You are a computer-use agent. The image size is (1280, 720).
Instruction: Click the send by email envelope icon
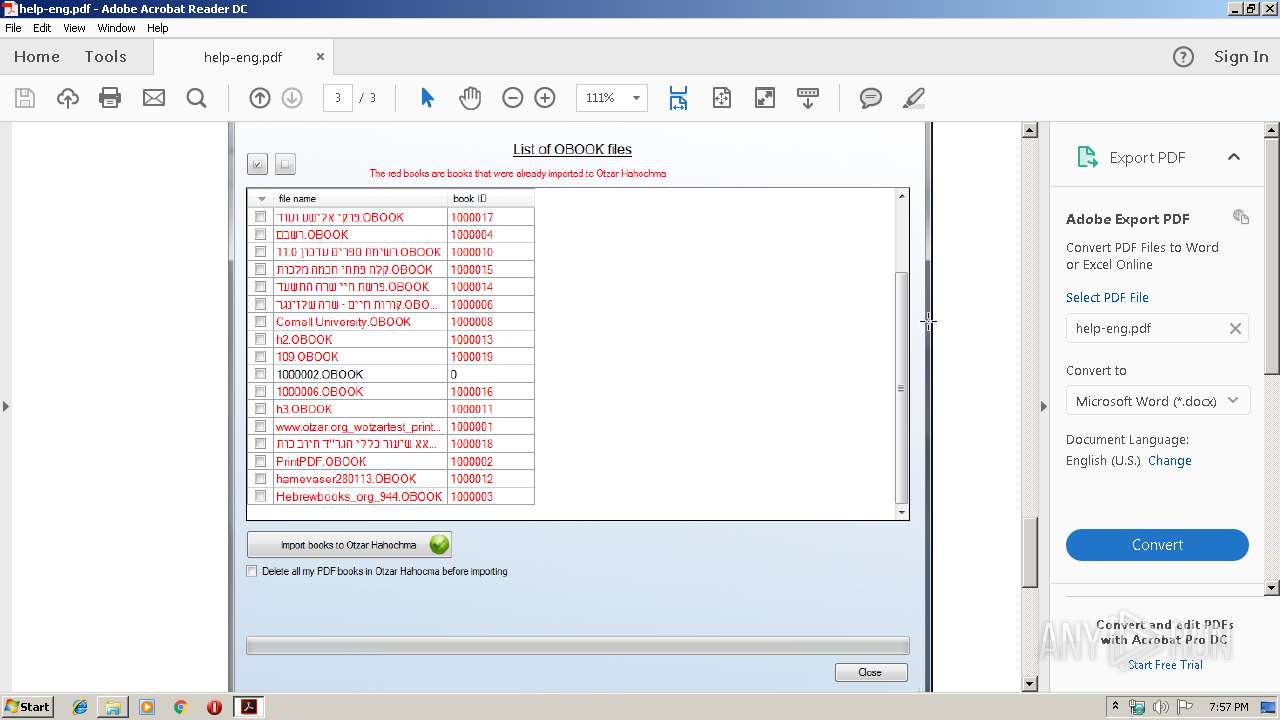pos(154,98)
